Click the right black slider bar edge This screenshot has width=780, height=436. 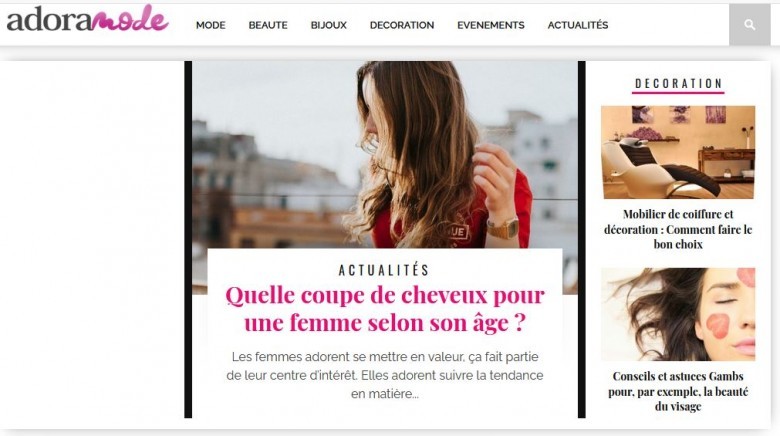pyautogui.click(x=582, y=239)
